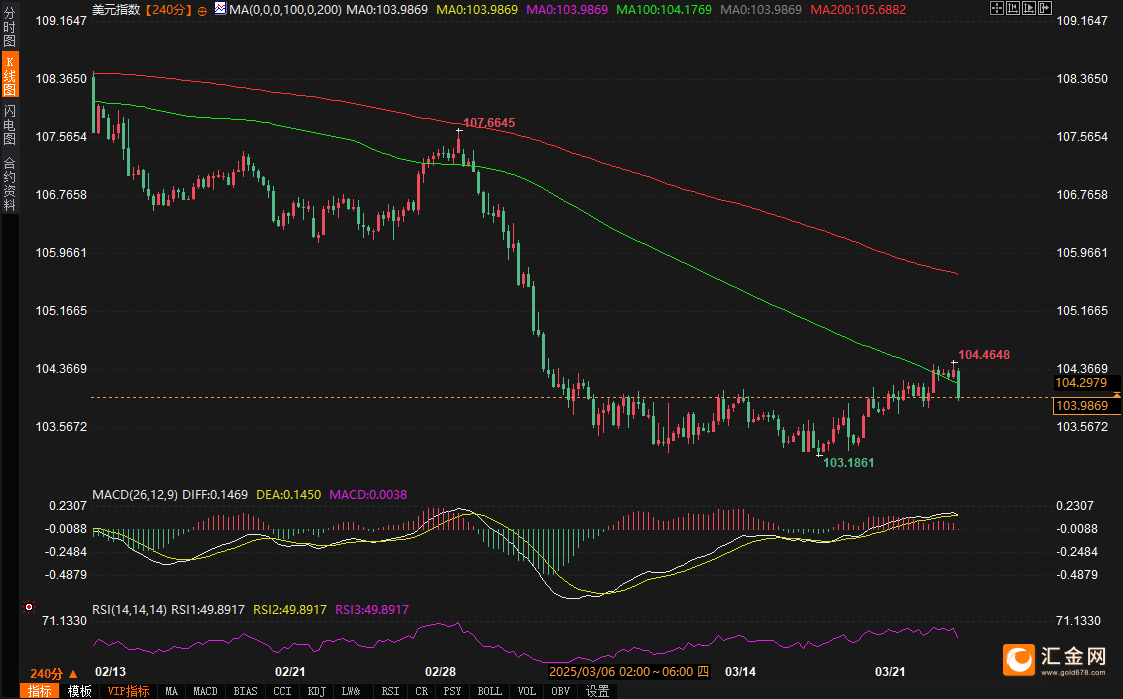The image size is (1123, 699).
Task: Select the MACD indicator button
Action: click(x=206, y=691)
